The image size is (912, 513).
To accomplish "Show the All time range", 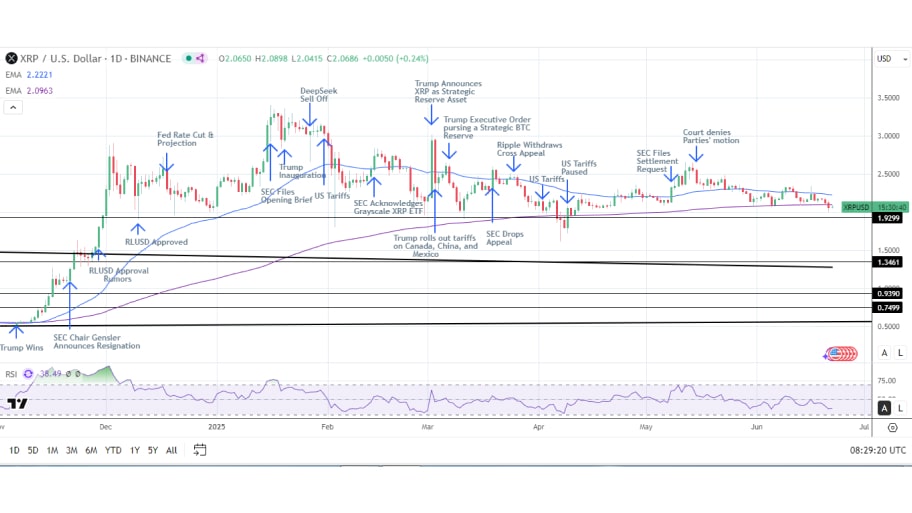I will (172, 450).
